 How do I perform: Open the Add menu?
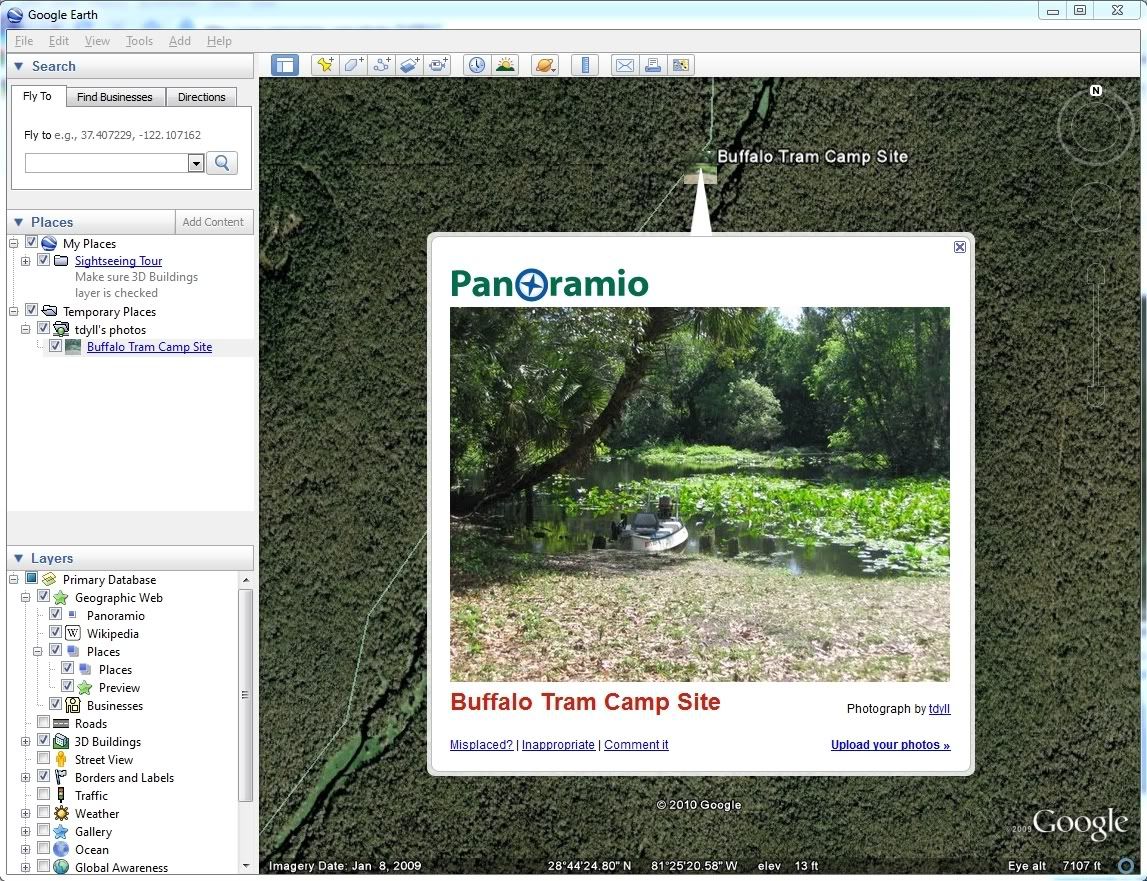click(180, 41)
